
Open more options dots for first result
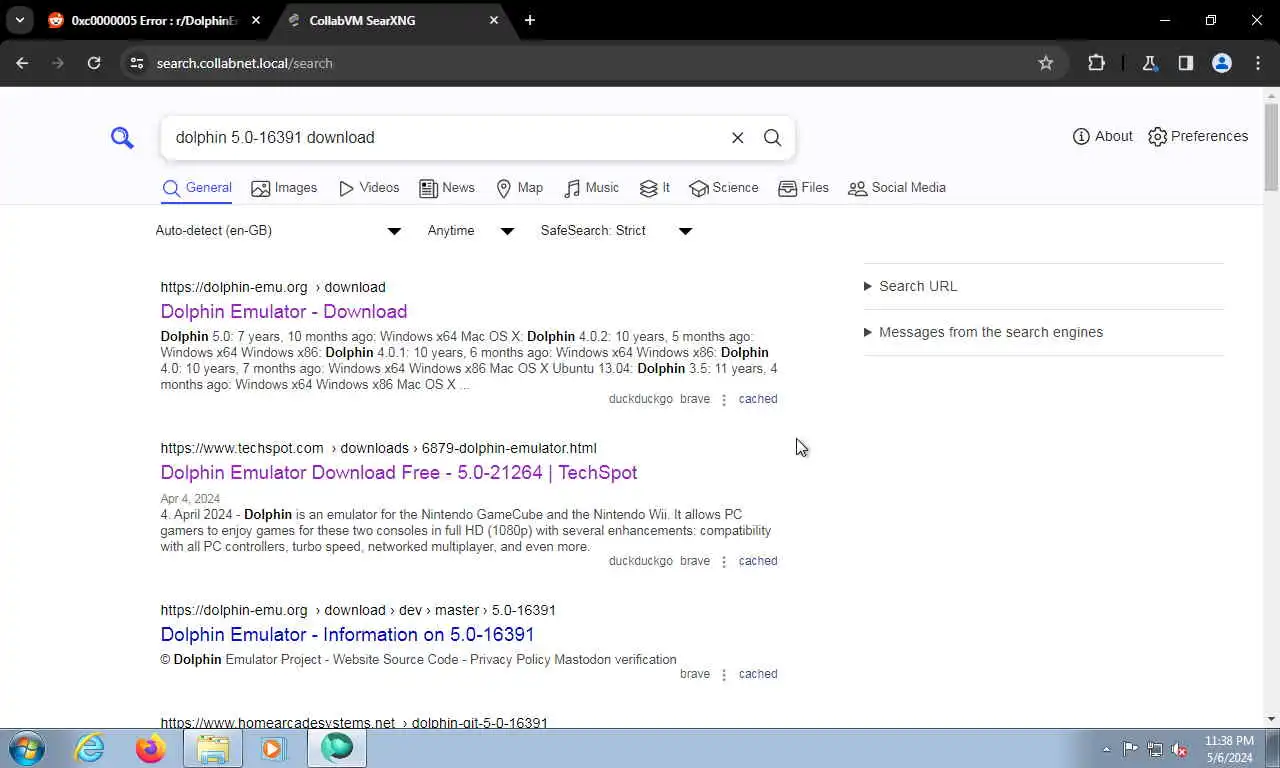[724, 400]
